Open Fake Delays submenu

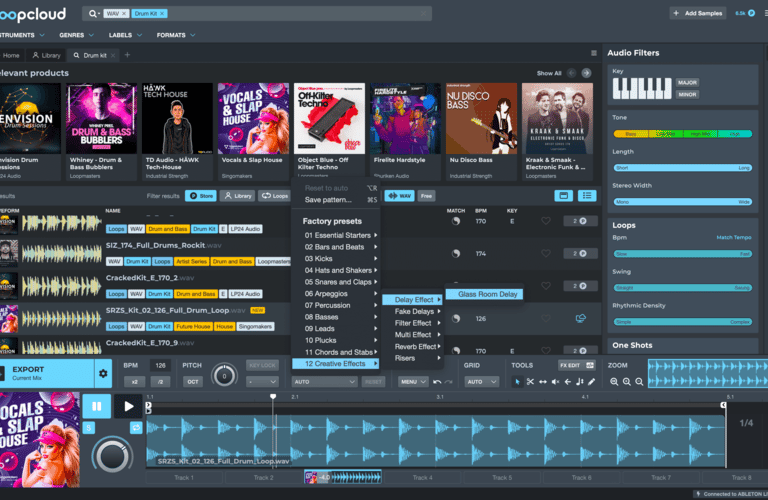point(413,311)
